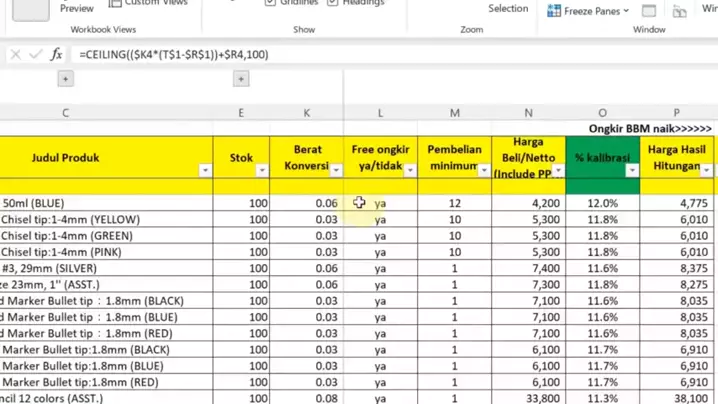This screenshot has height=404, width=718.
Task: Click the Freeze Panes grid icon
Action: [x=555, y=11]
